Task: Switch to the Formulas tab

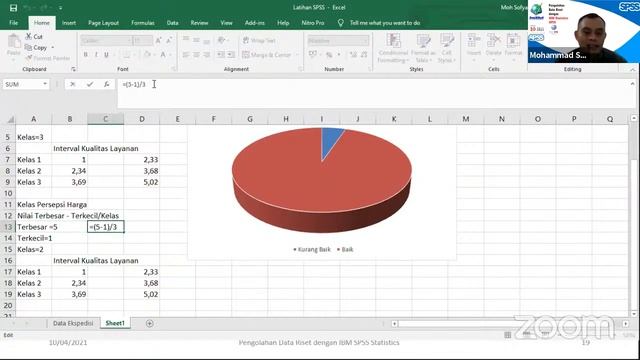Action: point(143,23)
